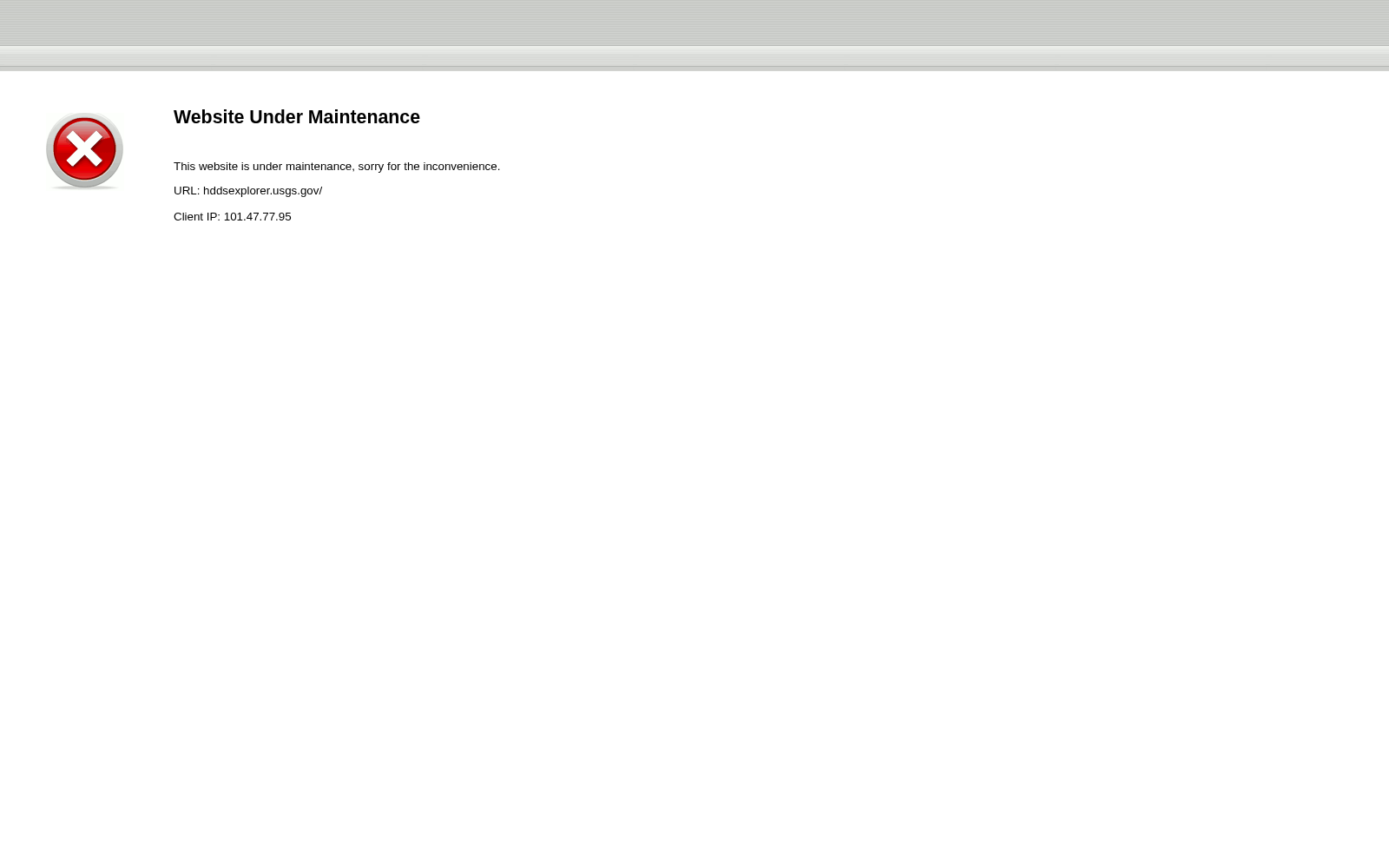
Task: Click the red X error icon
Action: pyautogui.click(x=84, y=151)
